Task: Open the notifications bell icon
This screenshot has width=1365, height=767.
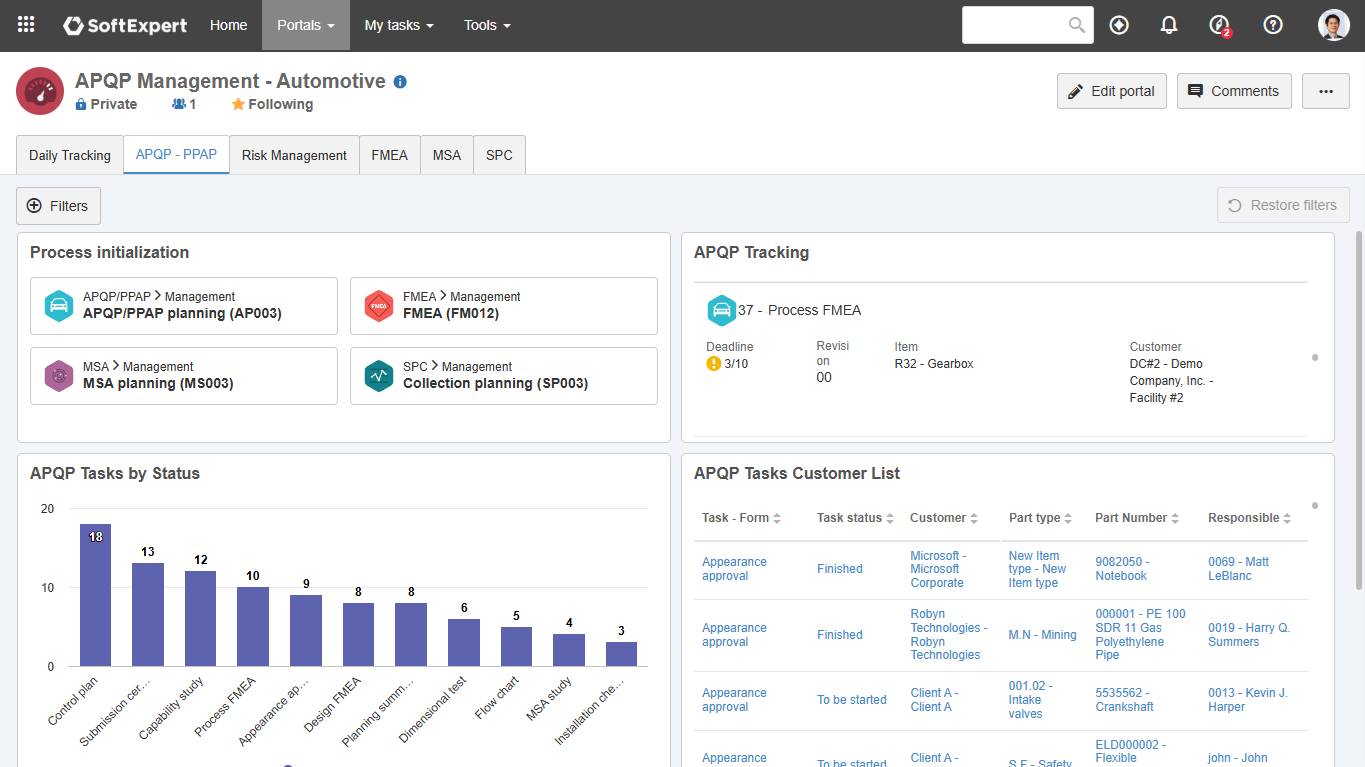Action: tap(1169, 25)
